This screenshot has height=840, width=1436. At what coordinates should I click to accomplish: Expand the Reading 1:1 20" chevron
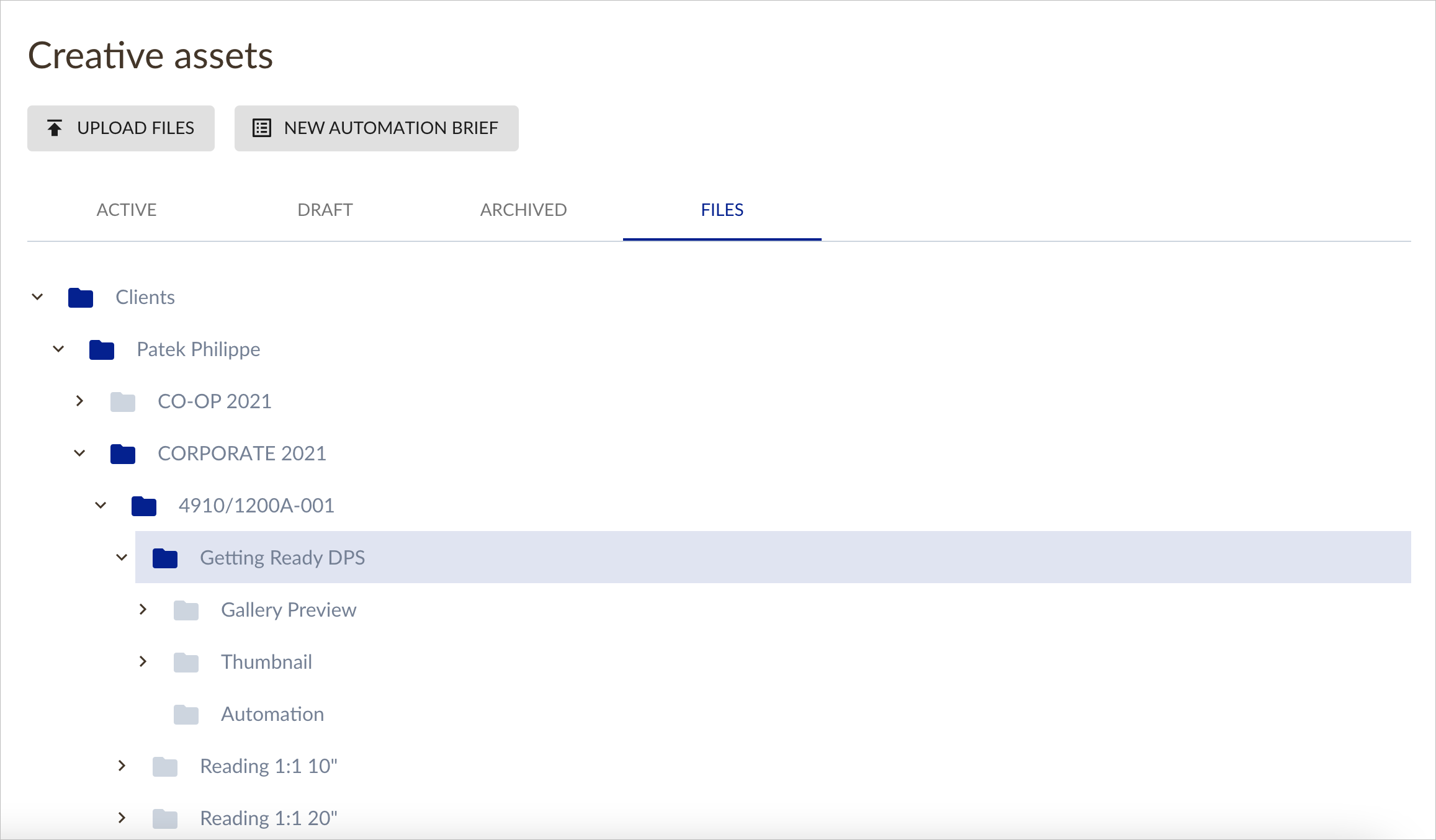(122, 818)
